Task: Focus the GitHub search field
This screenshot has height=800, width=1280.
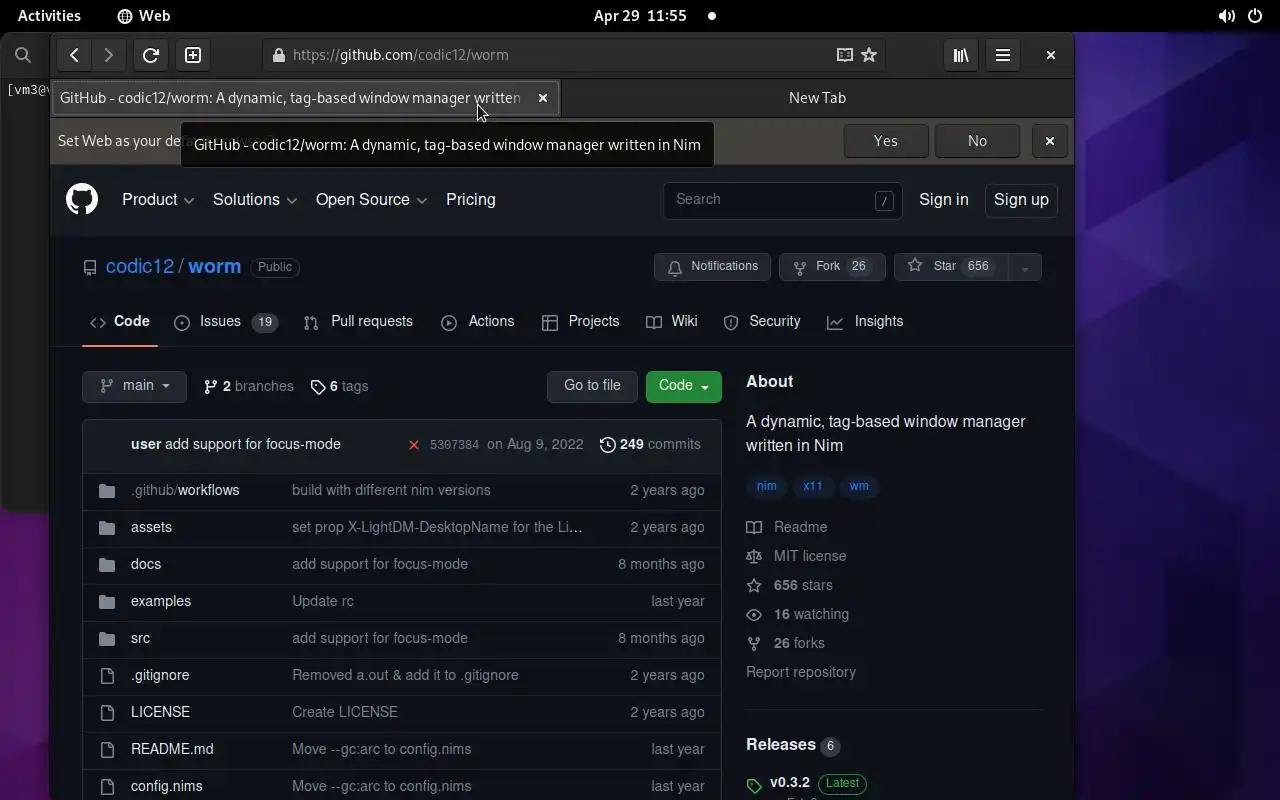Action: coord(783,200)
